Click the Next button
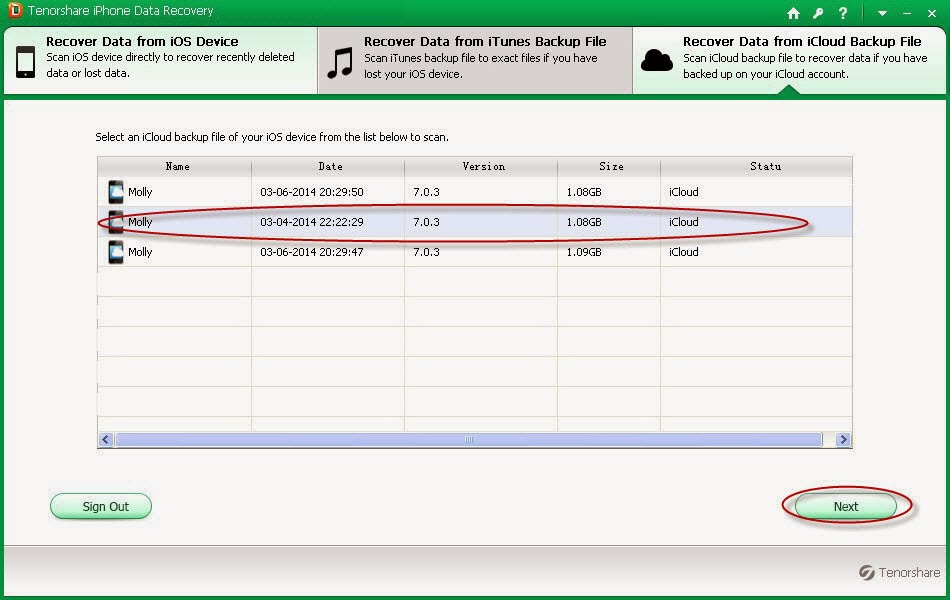Image resolution: width=950 pixels, height=600 pixels. pos(845,507)
